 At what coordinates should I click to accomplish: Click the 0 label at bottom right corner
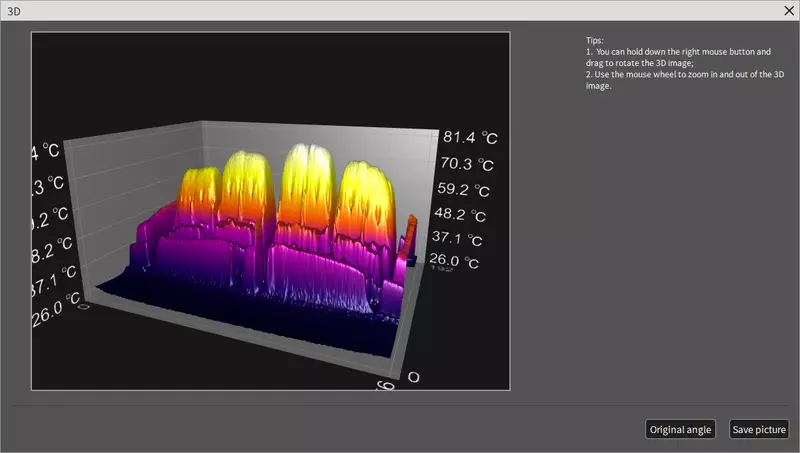point(414,377)
